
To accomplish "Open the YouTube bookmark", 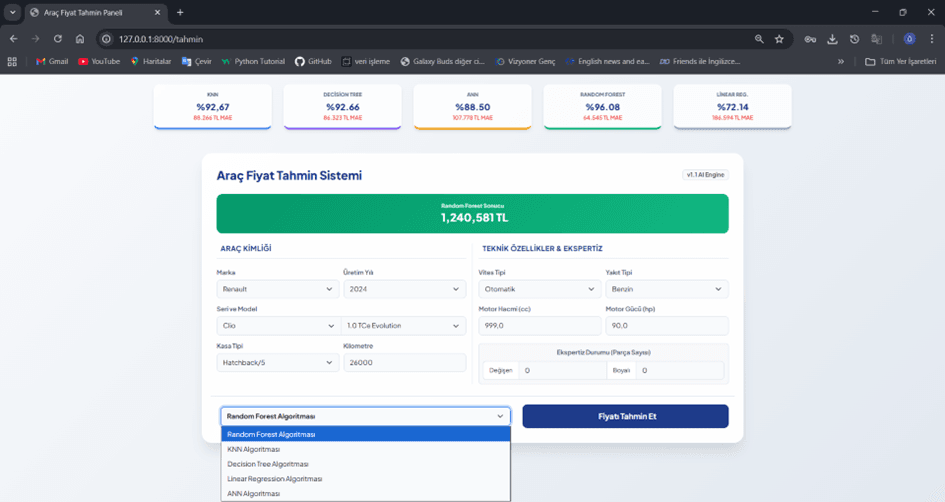I will (98, 61).
